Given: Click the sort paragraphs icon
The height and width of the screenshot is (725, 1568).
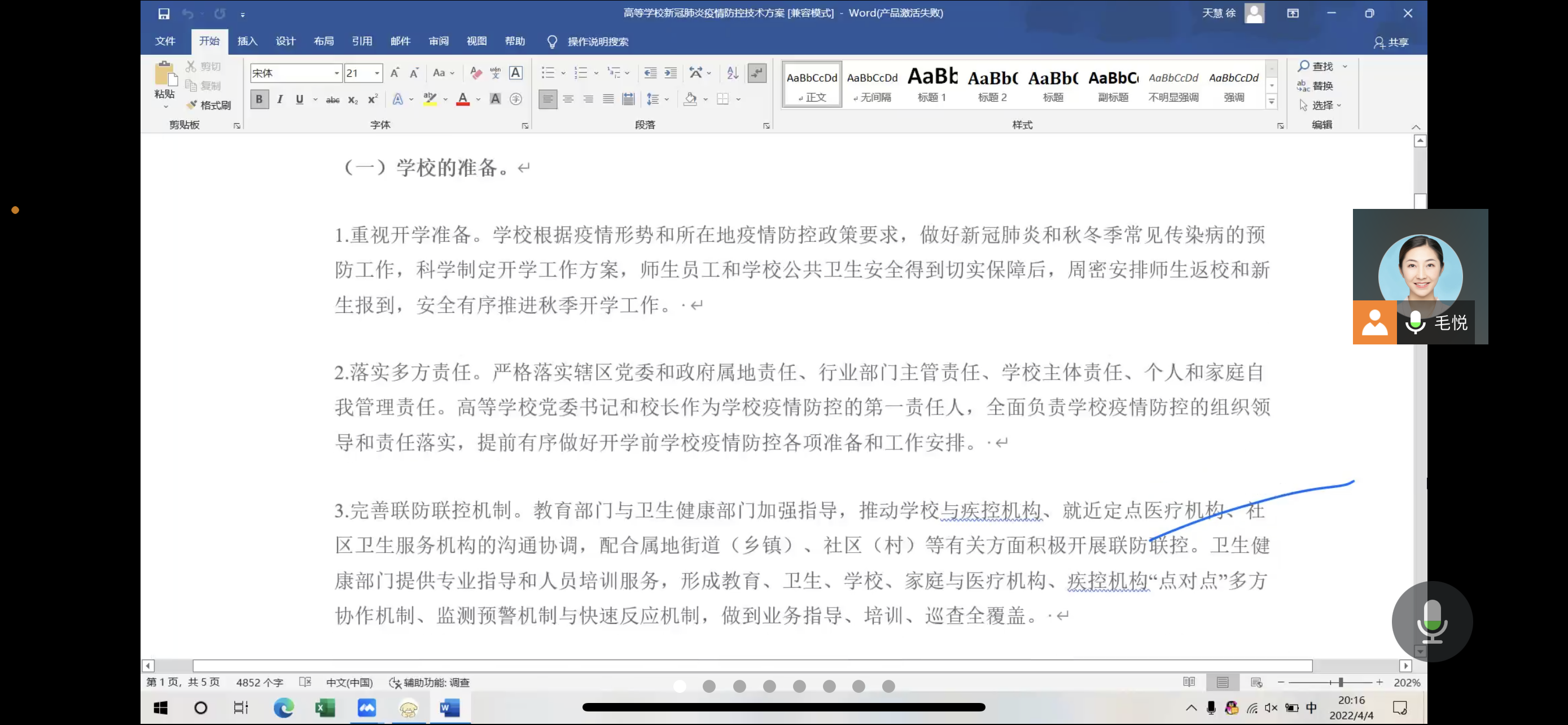Looking at the screenshot, I should click(x=732, y=73).
